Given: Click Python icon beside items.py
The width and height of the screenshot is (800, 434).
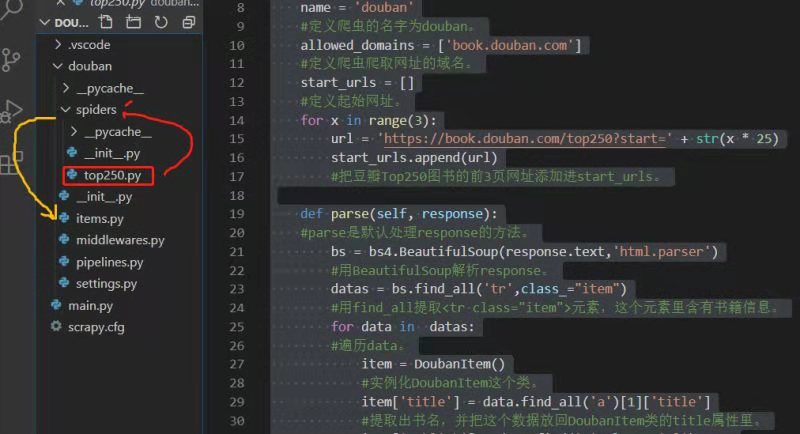Looking at the screenshot, I should click(x=64, y=218).
